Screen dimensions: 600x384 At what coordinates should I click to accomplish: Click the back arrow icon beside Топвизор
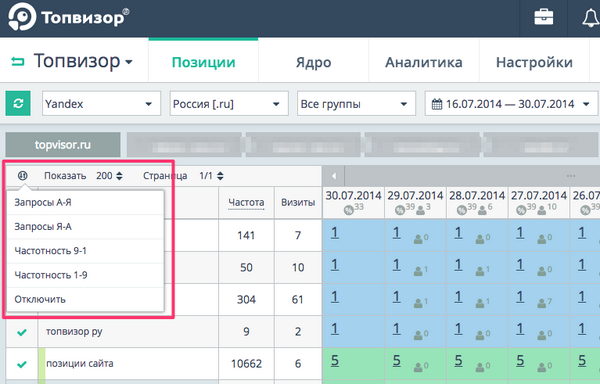[x=18, y=61]
